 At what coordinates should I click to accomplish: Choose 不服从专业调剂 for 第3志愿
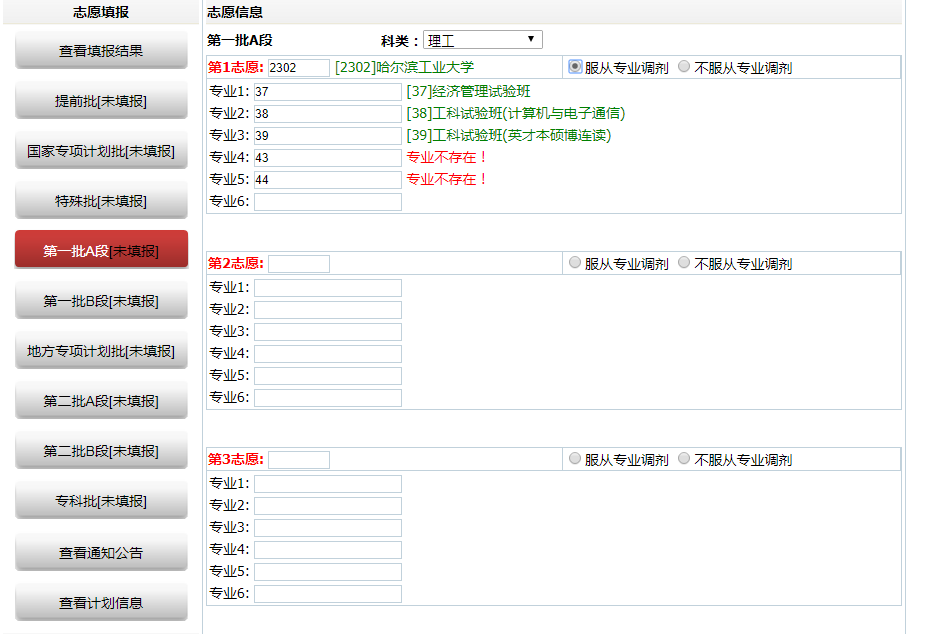pyautogui.click(x=684, y=459)
